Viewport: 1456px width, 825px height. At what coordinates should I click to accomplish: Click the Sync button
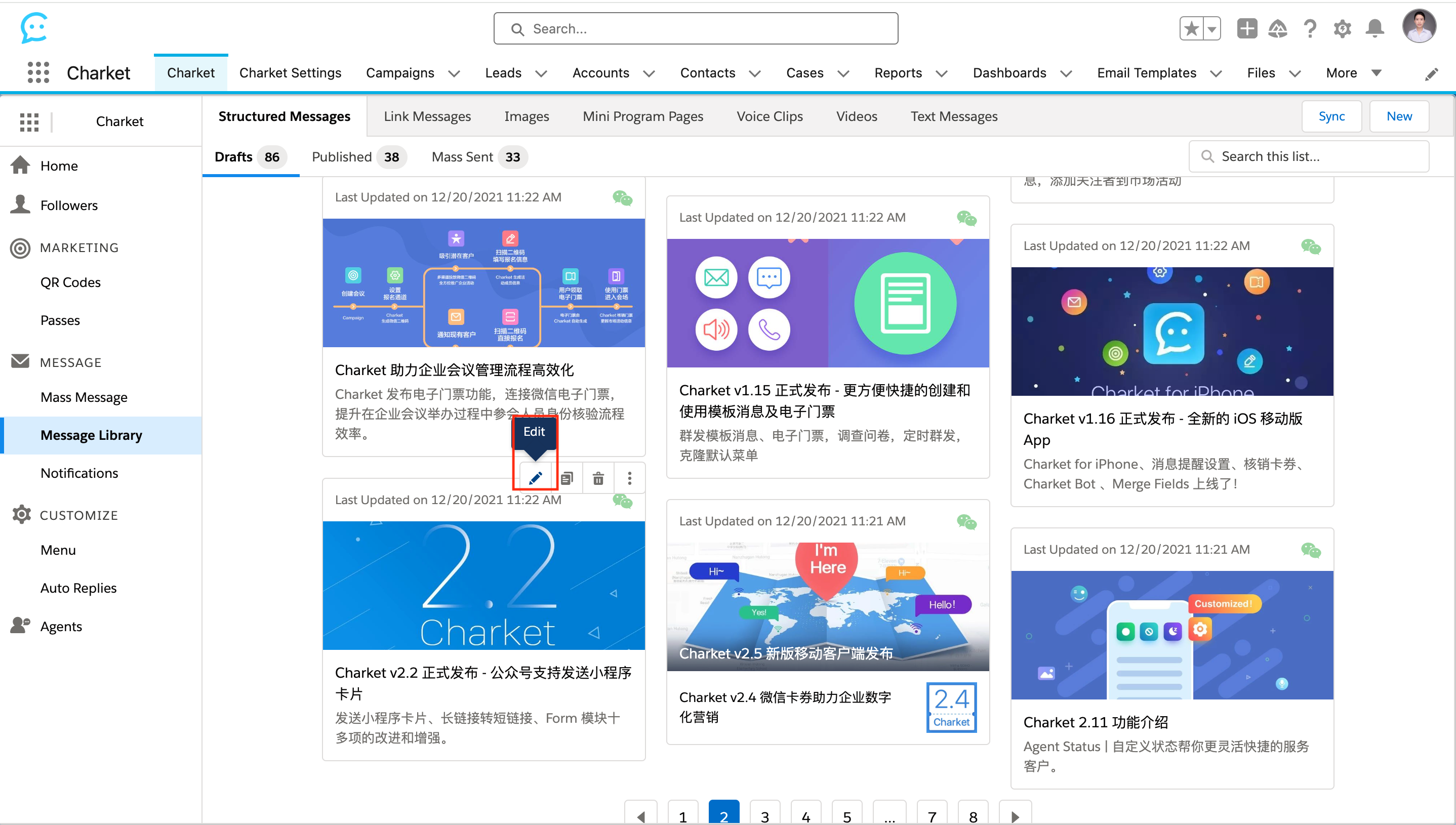tap(1331, 116)
